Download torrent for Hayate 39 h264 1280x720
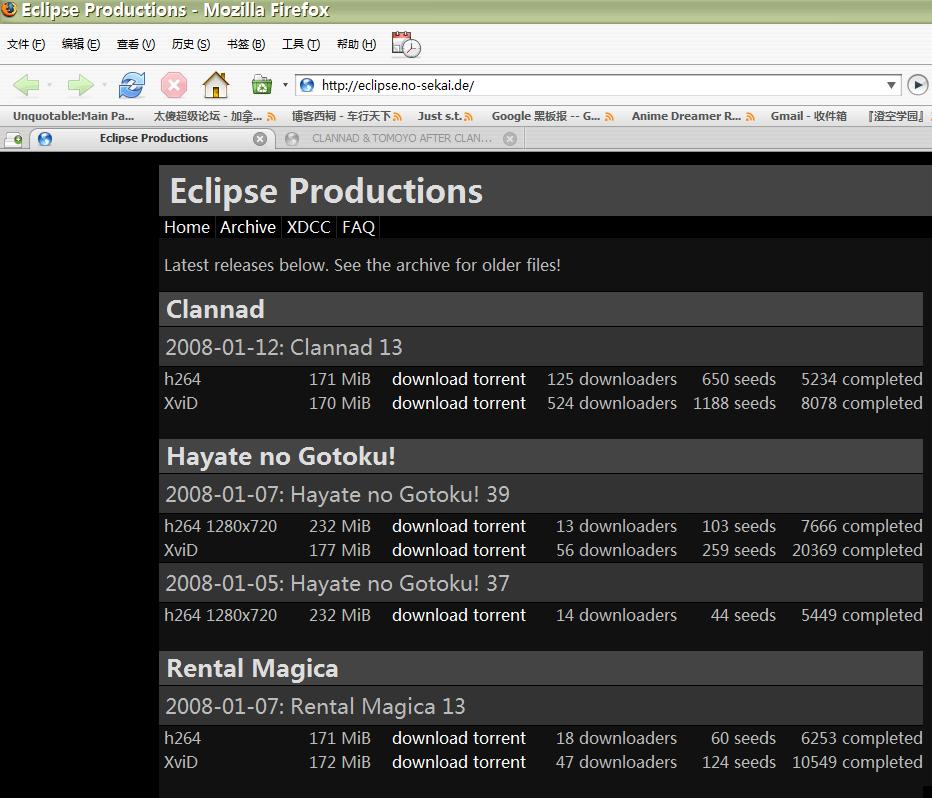Screen dimensions: 932x798 [459, 526]
